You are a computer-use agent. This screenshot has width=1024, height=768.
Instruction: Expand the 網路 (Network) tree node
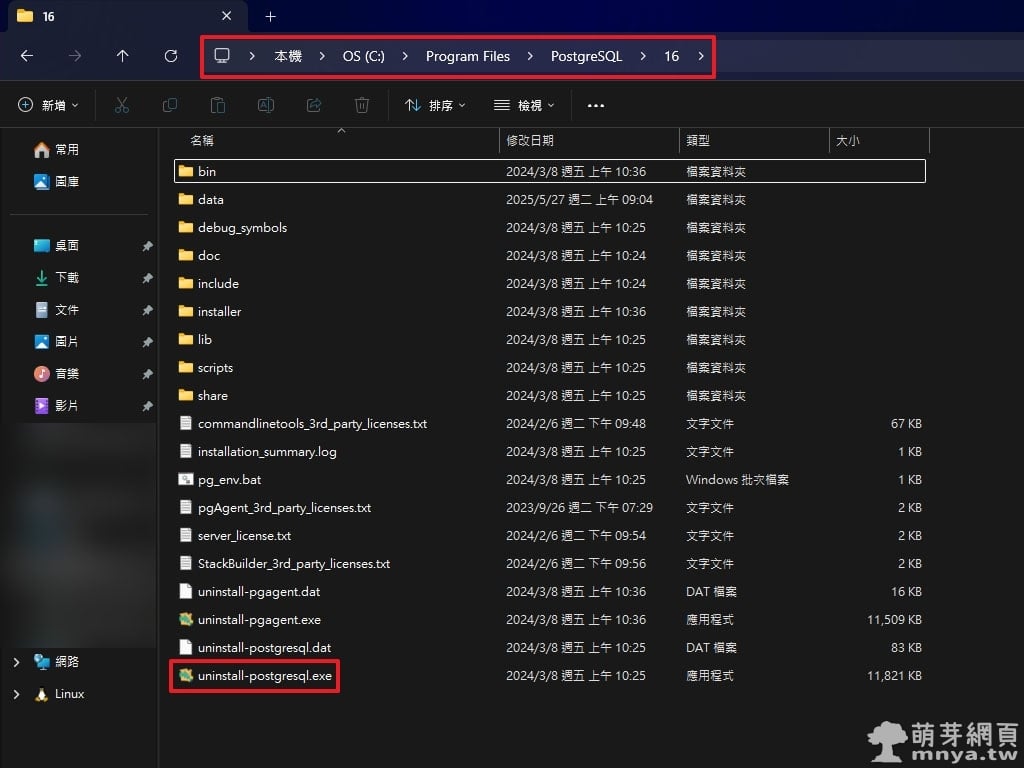(x=17, y=662)
